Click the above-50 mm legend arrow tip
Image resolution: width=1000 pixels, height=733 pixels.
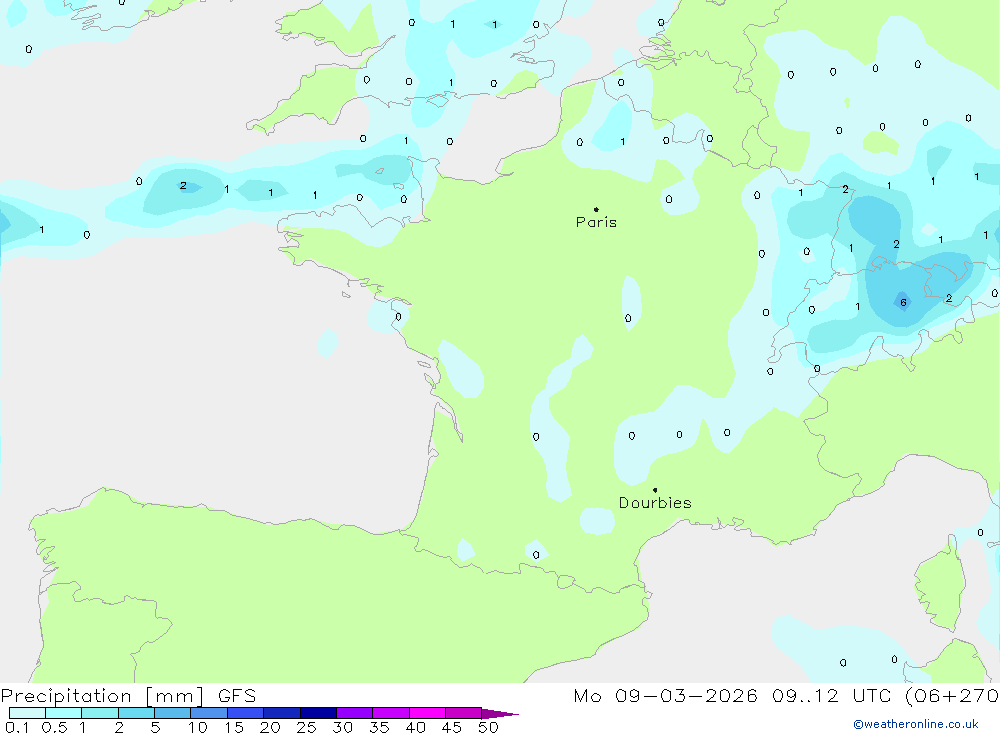pos(500,714)
